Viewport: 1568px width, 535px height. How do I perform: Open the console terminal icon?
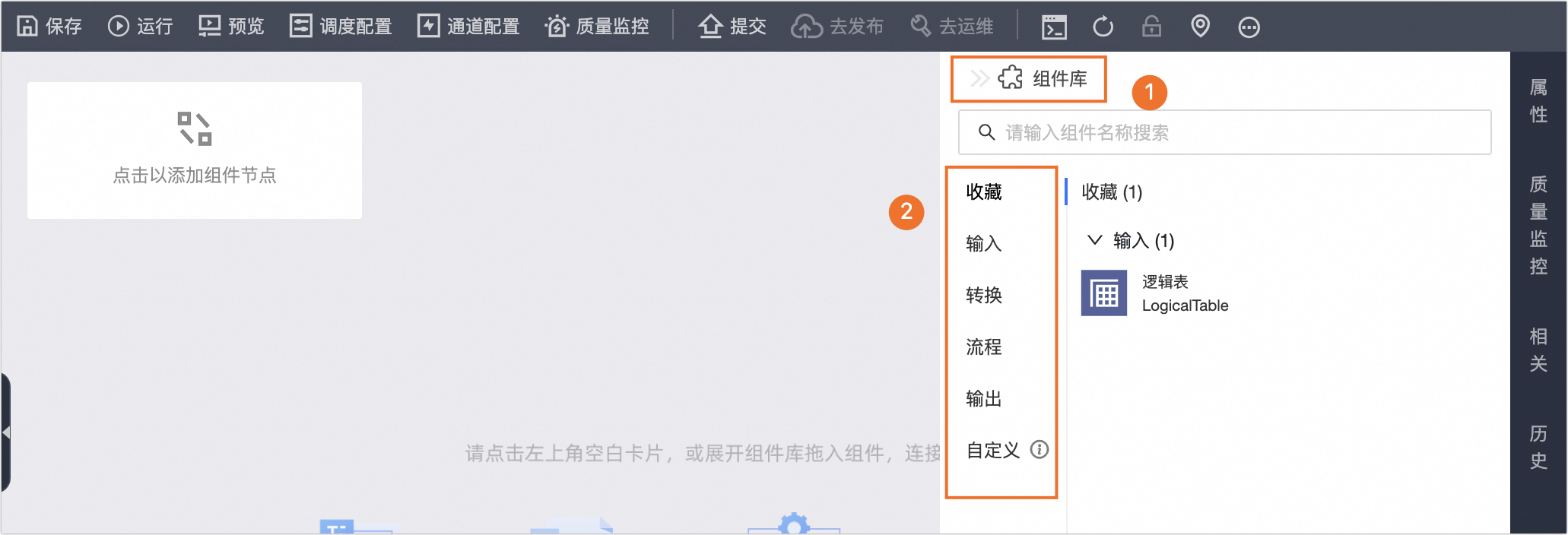[x=1054, y=27]
